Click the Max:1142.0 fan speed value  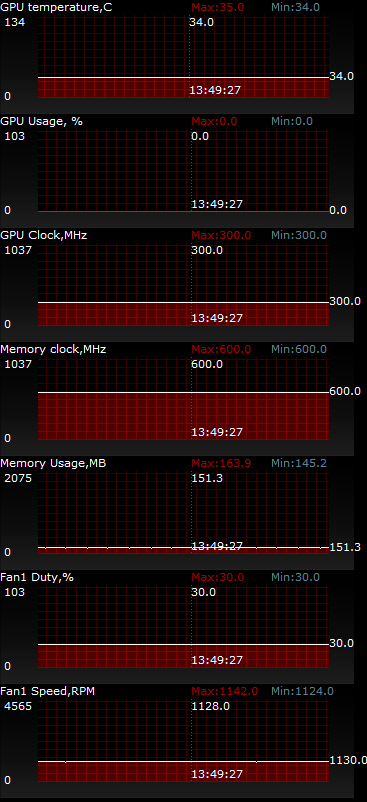pos(225,692)
